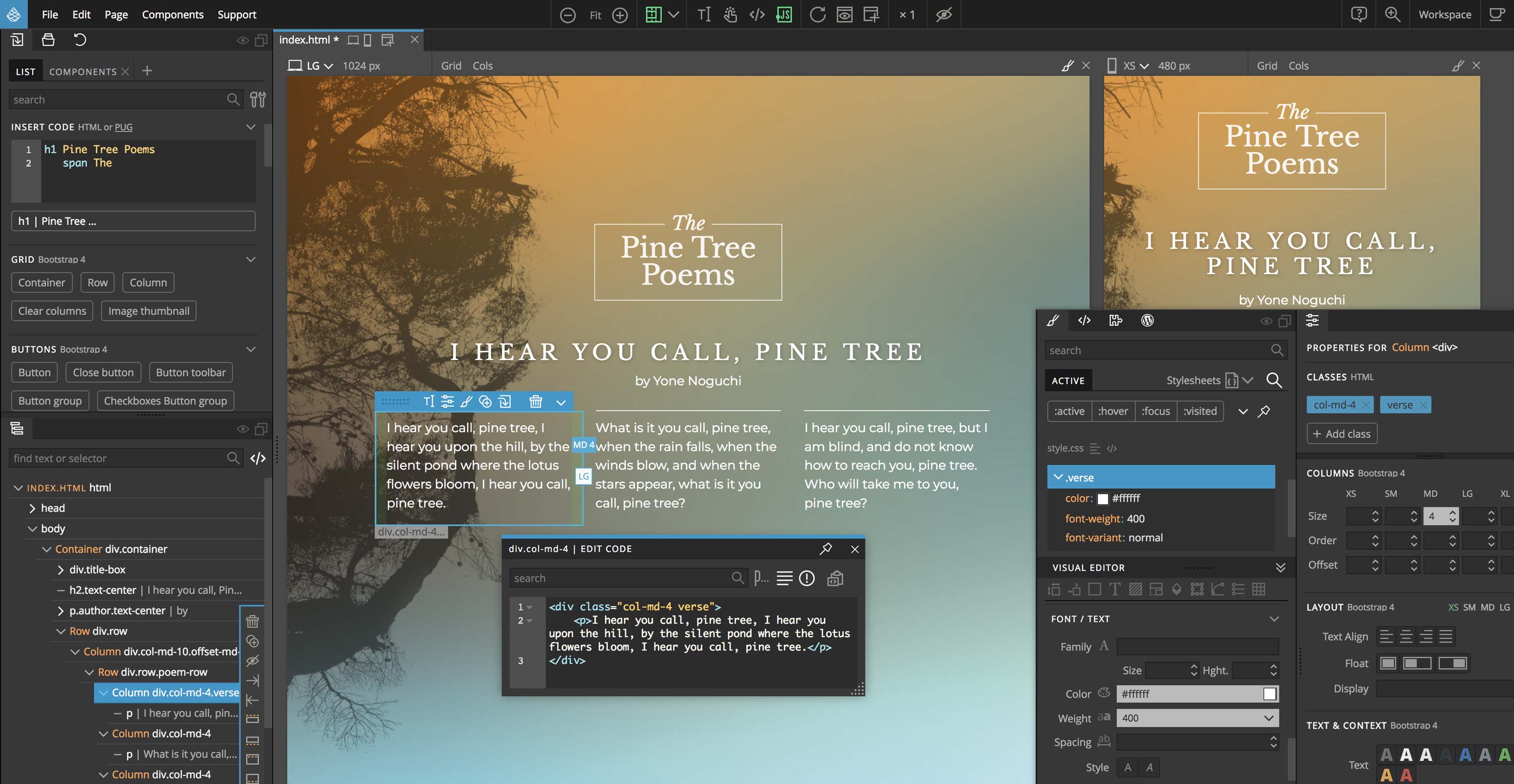Image resolution: width=1514 pixels, height=784 pixels.
Task: Select the visual editor icon in properties panel
Action: pyautogui.click(x=1053, y=321)
